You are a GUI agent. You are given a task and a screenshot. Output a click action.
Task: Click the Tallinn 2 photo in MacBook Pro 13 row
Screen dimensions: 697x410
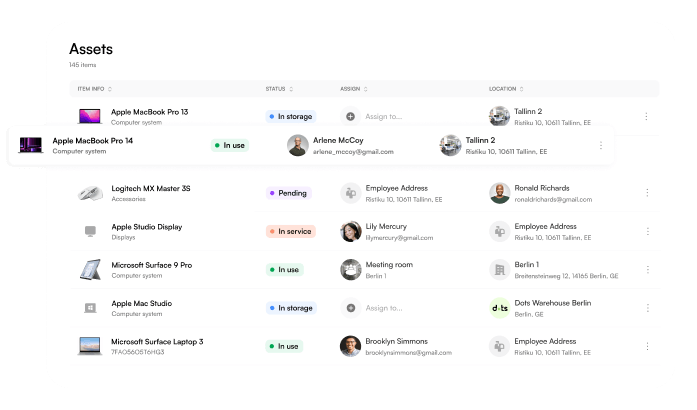(x=499, y=116)
